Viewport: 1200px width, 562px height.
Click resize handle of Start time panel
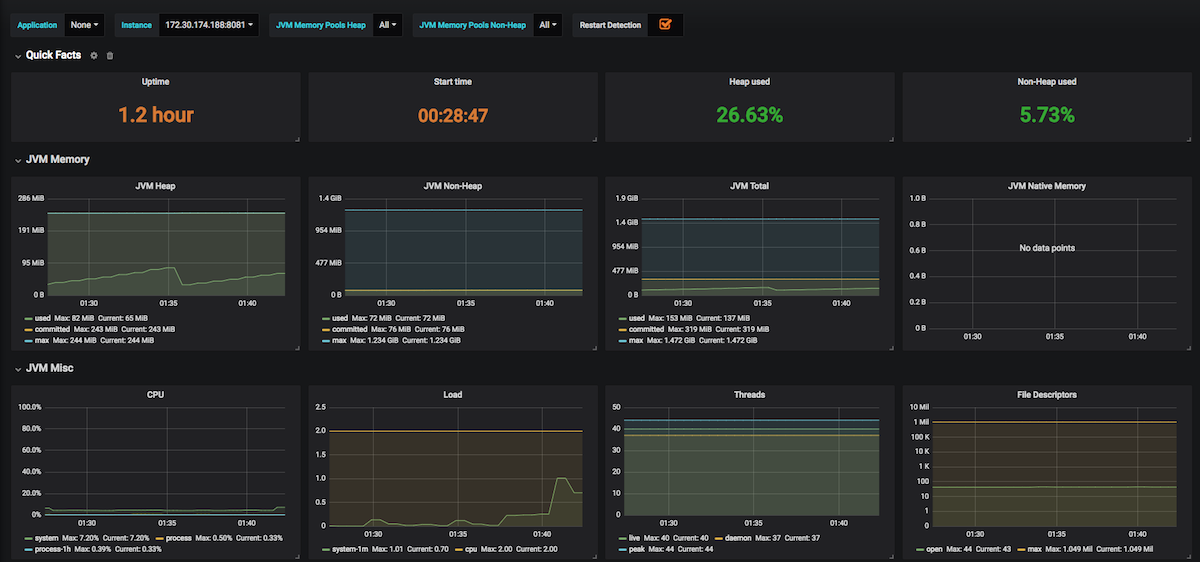tap(595, 139)
